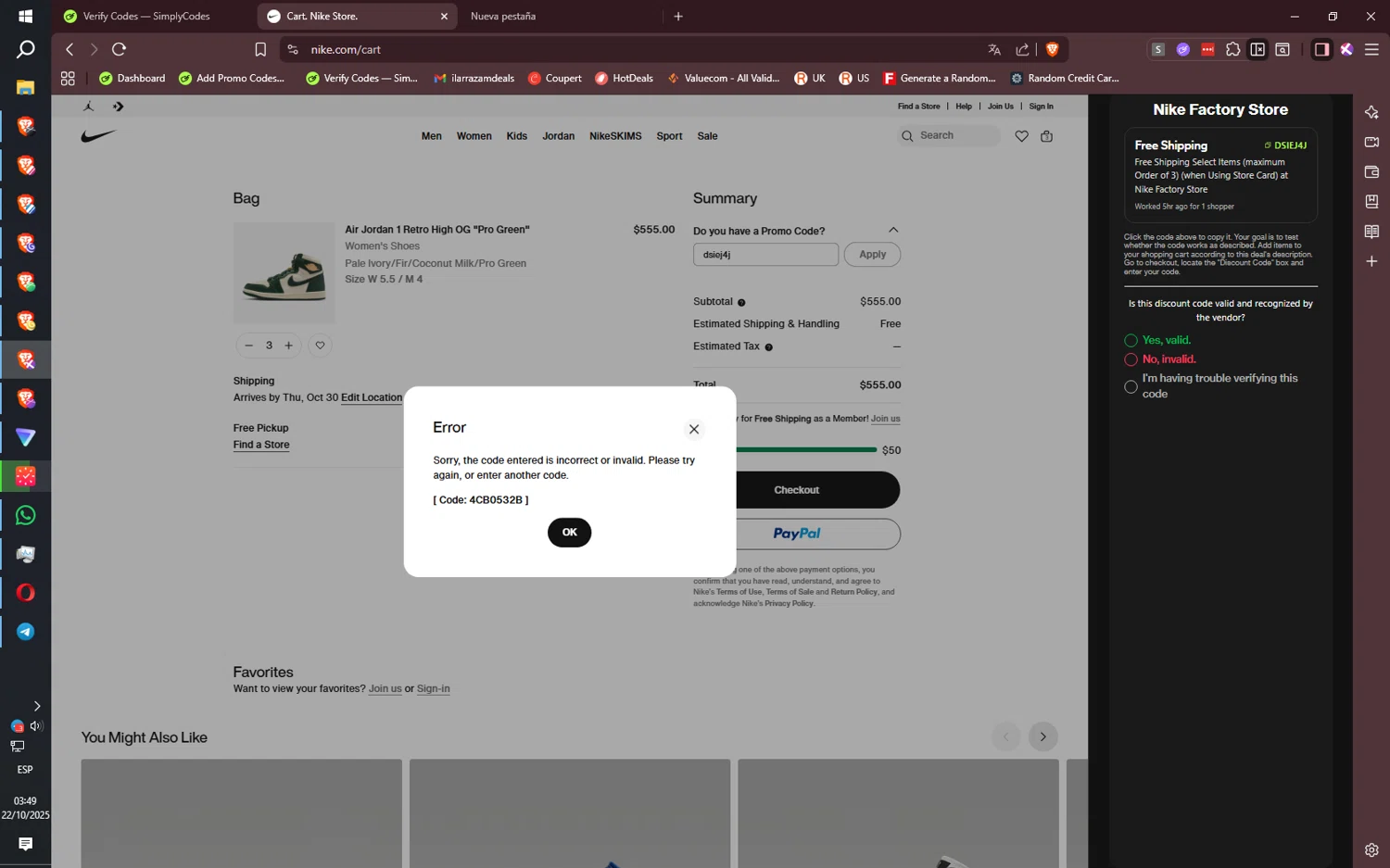
Task: Click Help in the top bar
Action: (x=964, y=107)
